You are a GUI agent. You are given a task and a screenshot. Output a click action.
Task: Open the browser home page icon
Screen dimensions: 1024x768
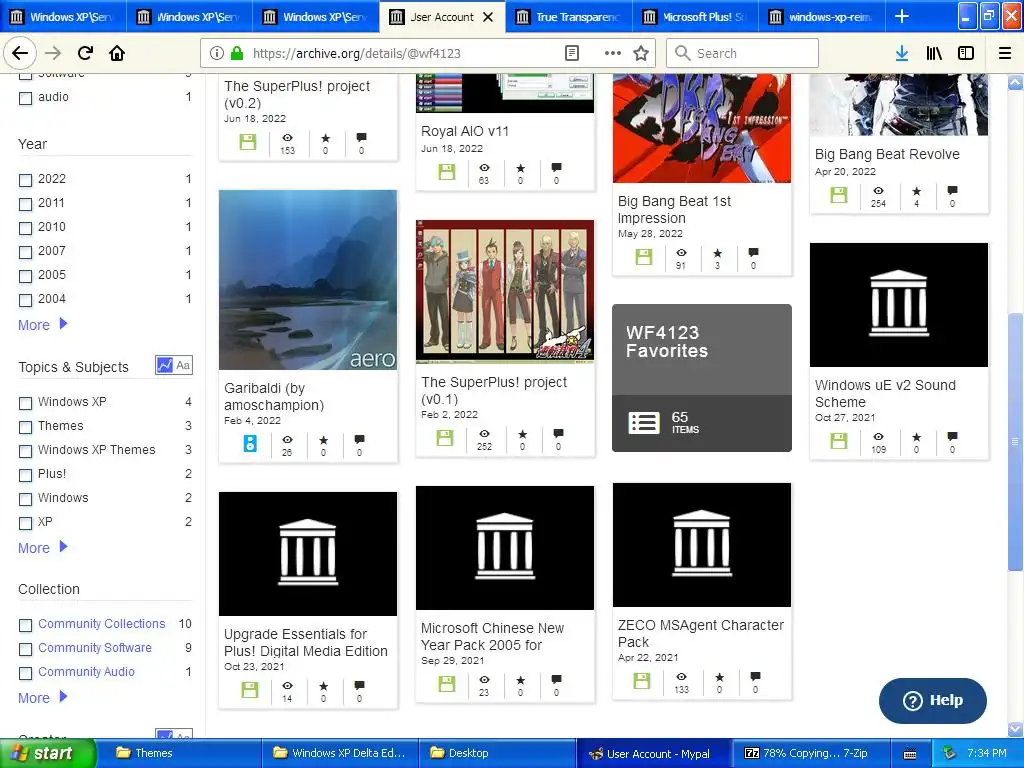tap(117, 53)
